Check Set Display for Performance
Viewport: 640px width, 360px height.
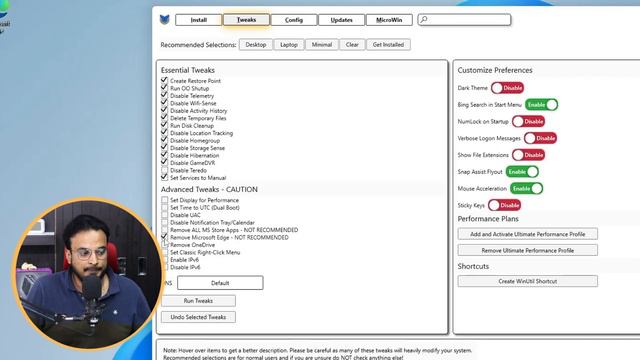tap(164, 200)
